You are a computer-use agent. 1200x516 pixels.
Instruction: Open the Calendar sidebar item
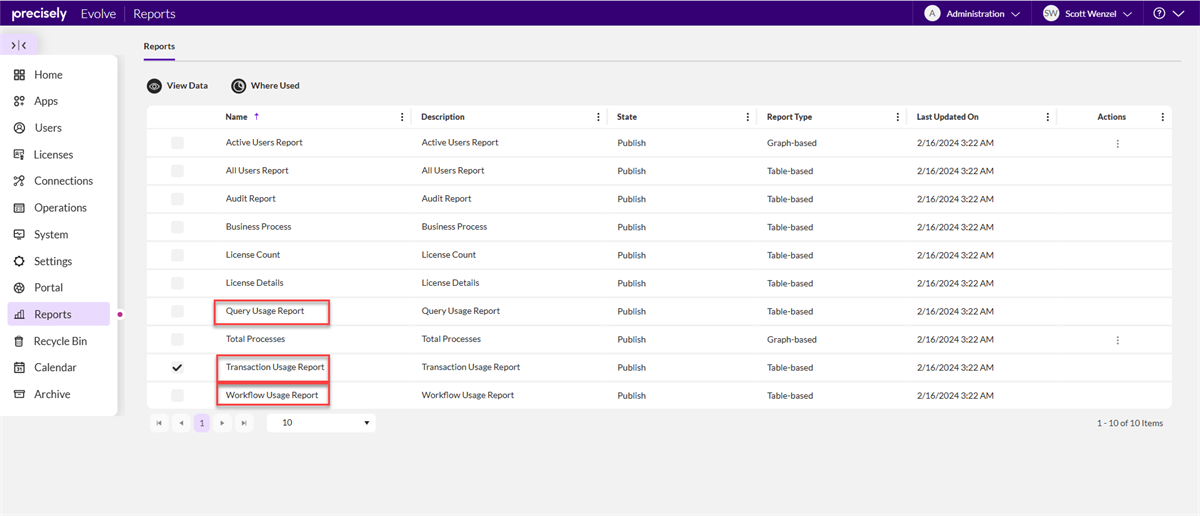coord(55,368)
